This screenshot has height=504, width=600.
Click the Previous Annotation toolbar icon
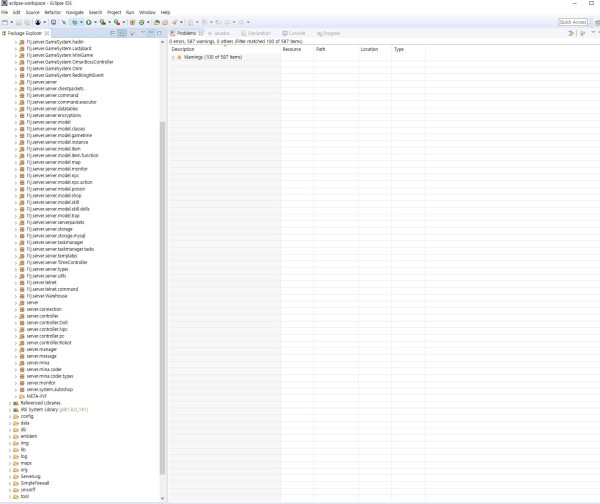(x=204, y=22)
